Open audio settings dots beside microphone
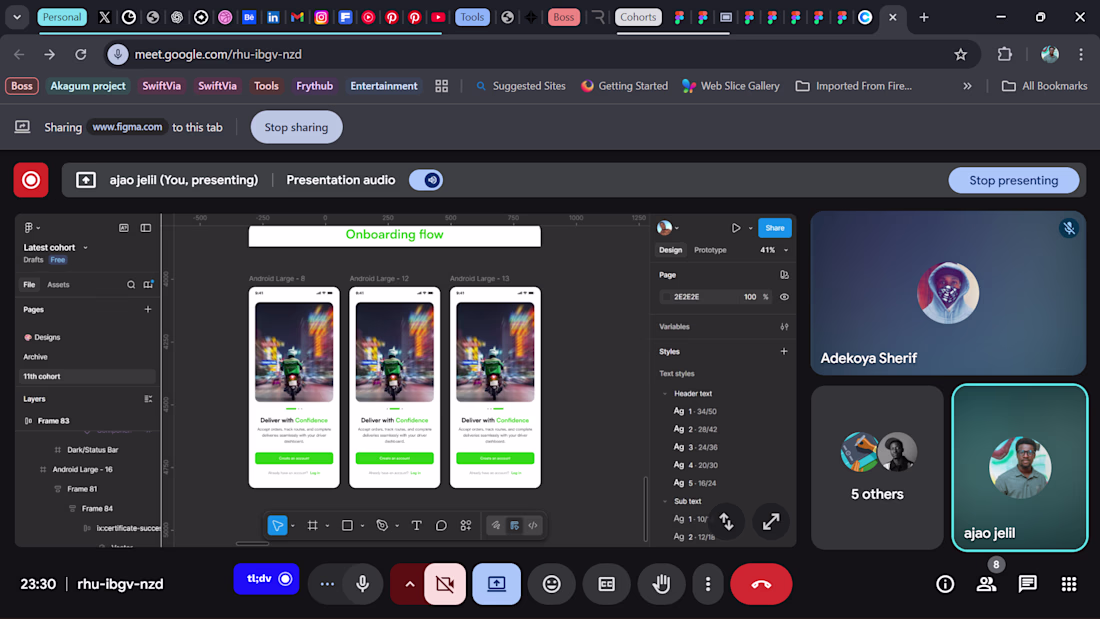Image resolution: width=1100 pixels, height=619 pixels. [327, 584]
